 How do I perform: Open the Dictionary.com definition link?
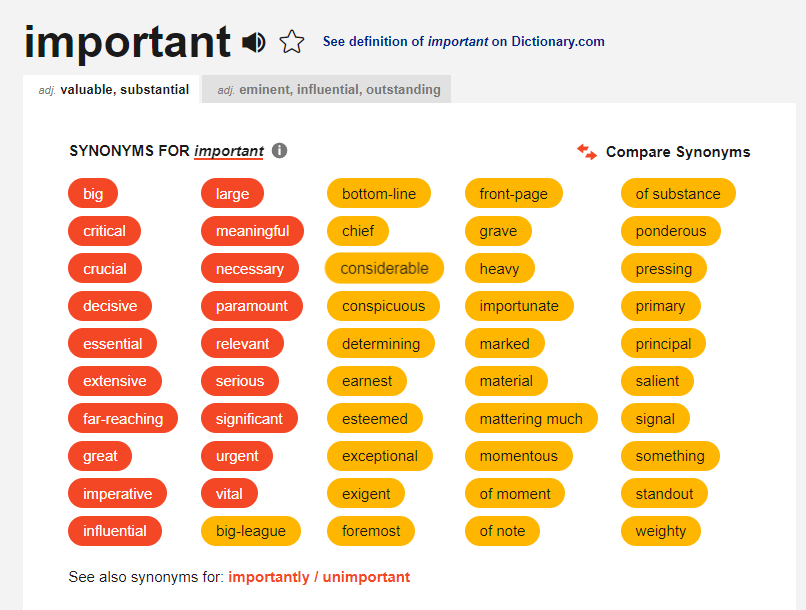click(464, 42)
